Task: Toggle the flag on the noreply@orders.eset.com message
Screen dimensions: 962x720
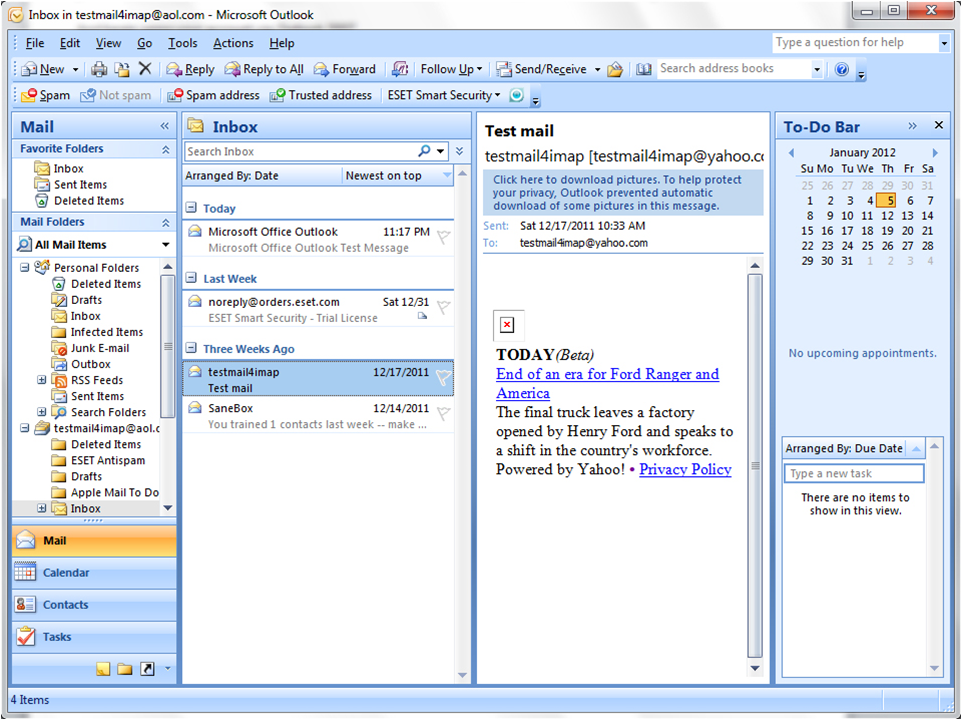Action: (443, 307)
